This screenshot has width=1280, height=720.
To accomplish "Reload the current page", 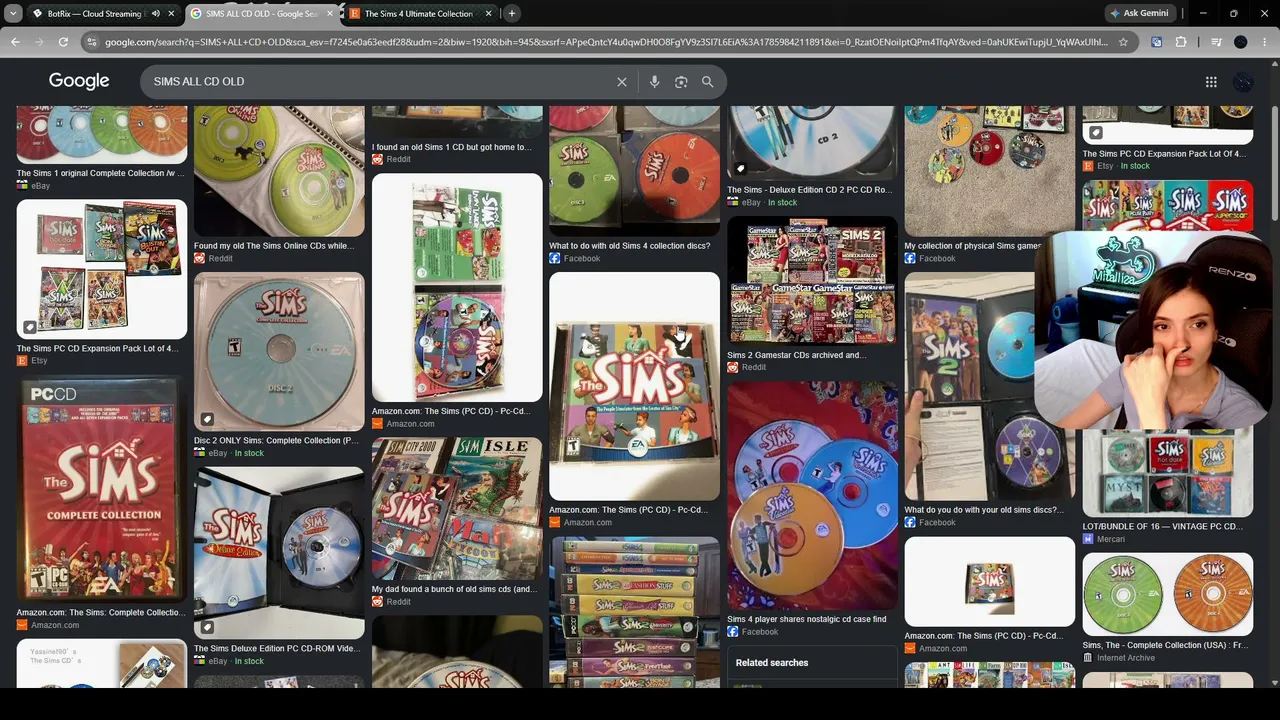I will pyautogui.click(x=63, y=42).
